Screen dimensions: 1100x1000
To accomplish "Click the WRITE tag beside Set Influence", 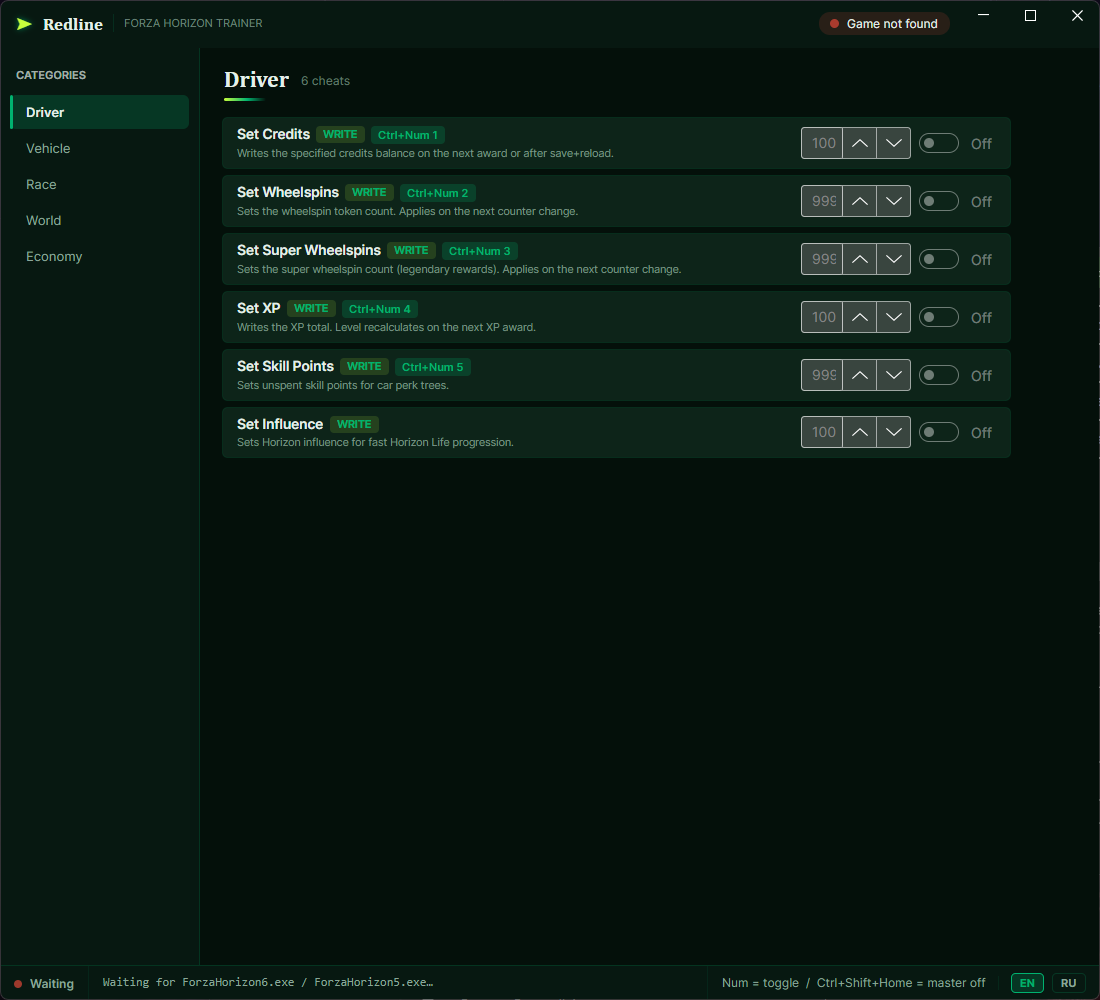I will (x=354, y=424).
